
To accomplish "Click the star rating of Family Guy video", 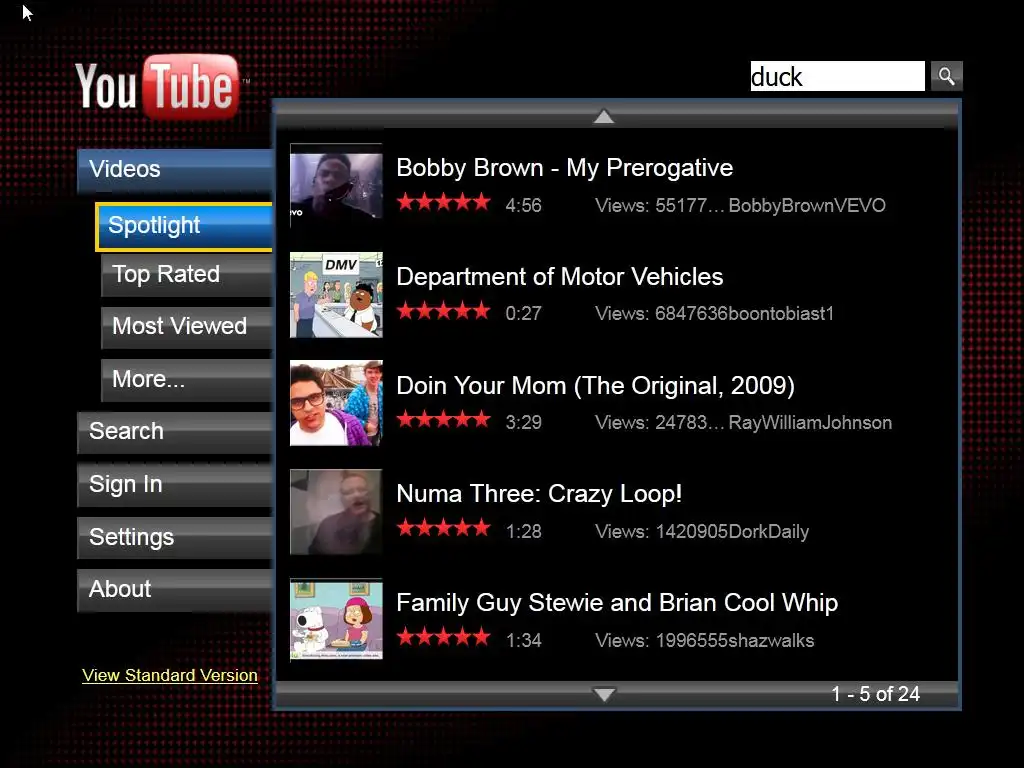I will point(443,636).
